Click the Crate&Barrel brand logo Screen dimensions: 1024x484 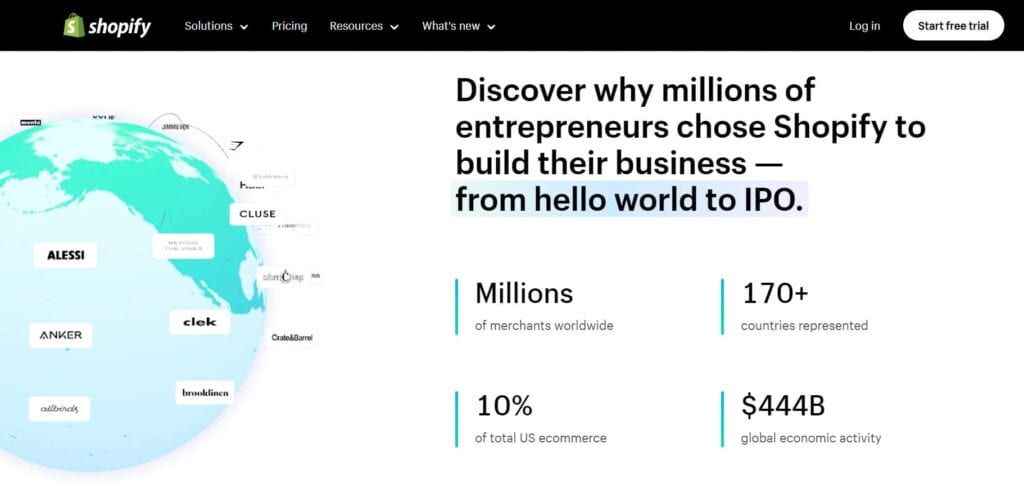point(292,338)
